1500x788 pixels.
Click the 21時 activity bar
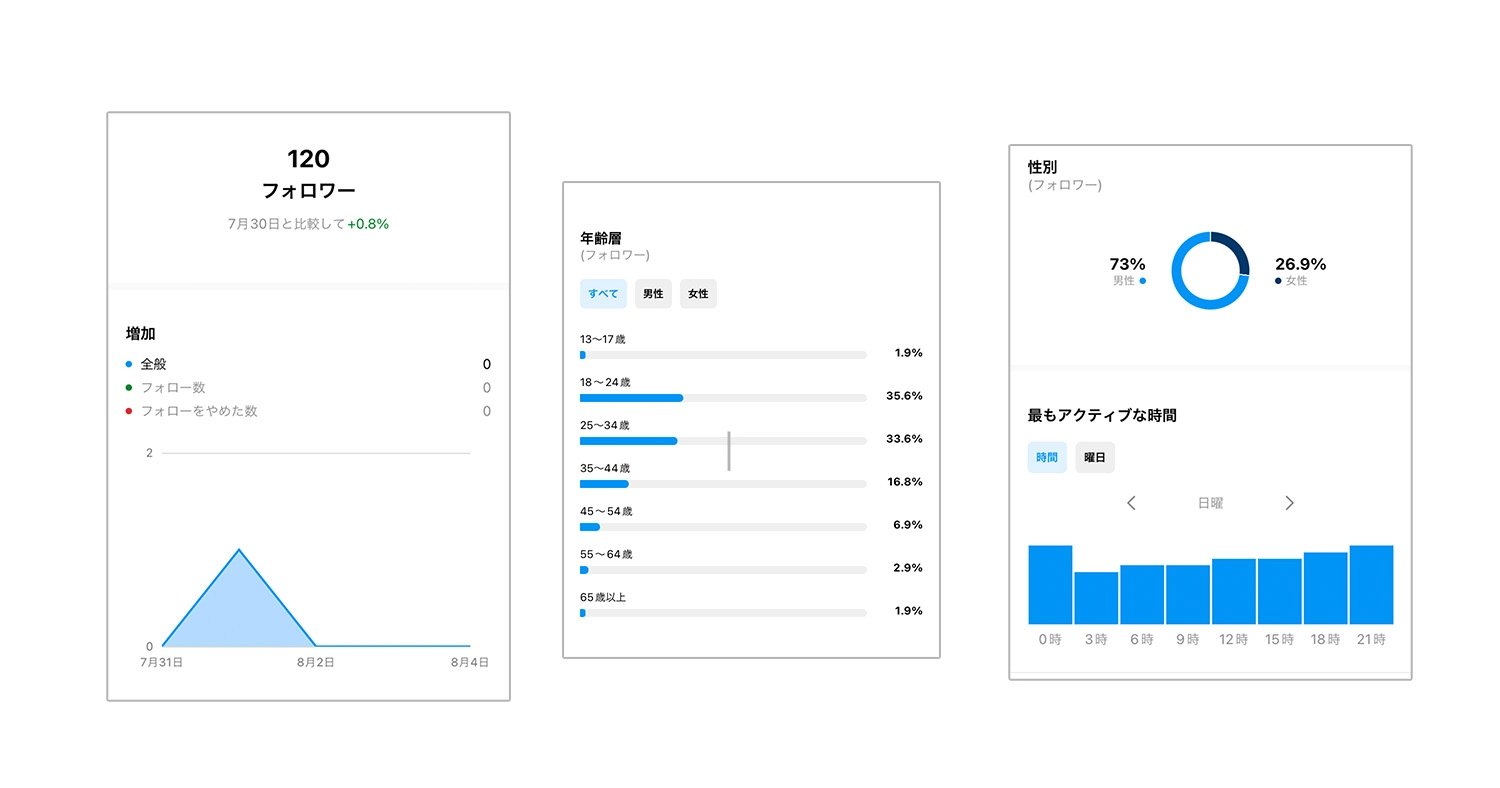pyautogui.click(x=1371, y=585)
